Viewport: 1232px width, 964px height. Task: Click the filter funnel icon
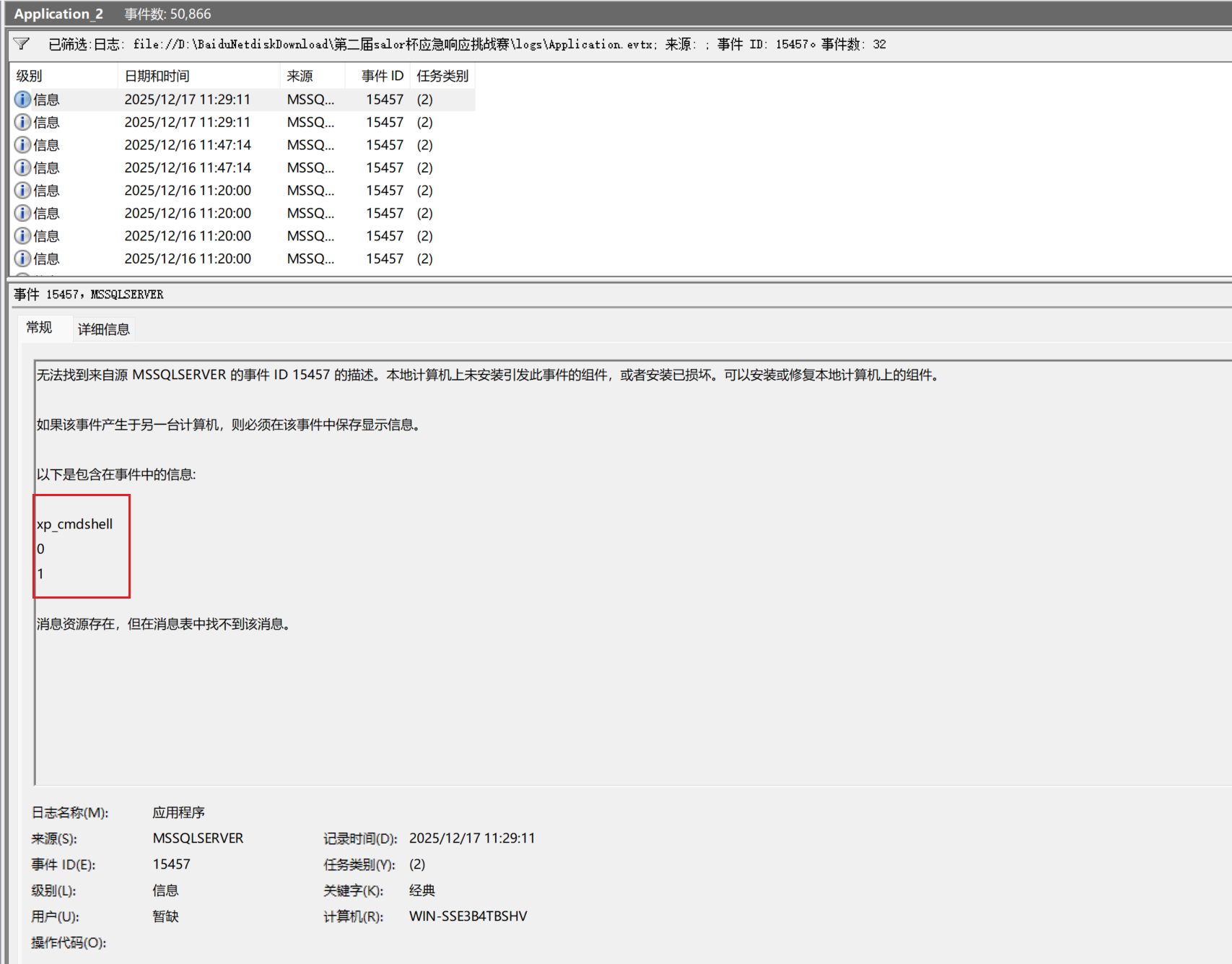tap(22, 44)
